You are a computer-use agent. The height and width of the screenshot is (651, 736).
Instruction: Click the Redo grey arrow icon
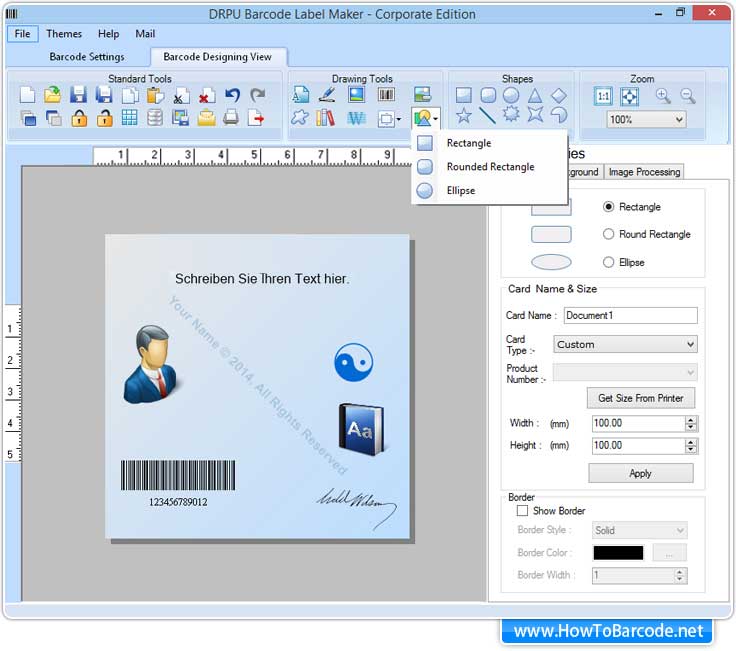point(258,95)
